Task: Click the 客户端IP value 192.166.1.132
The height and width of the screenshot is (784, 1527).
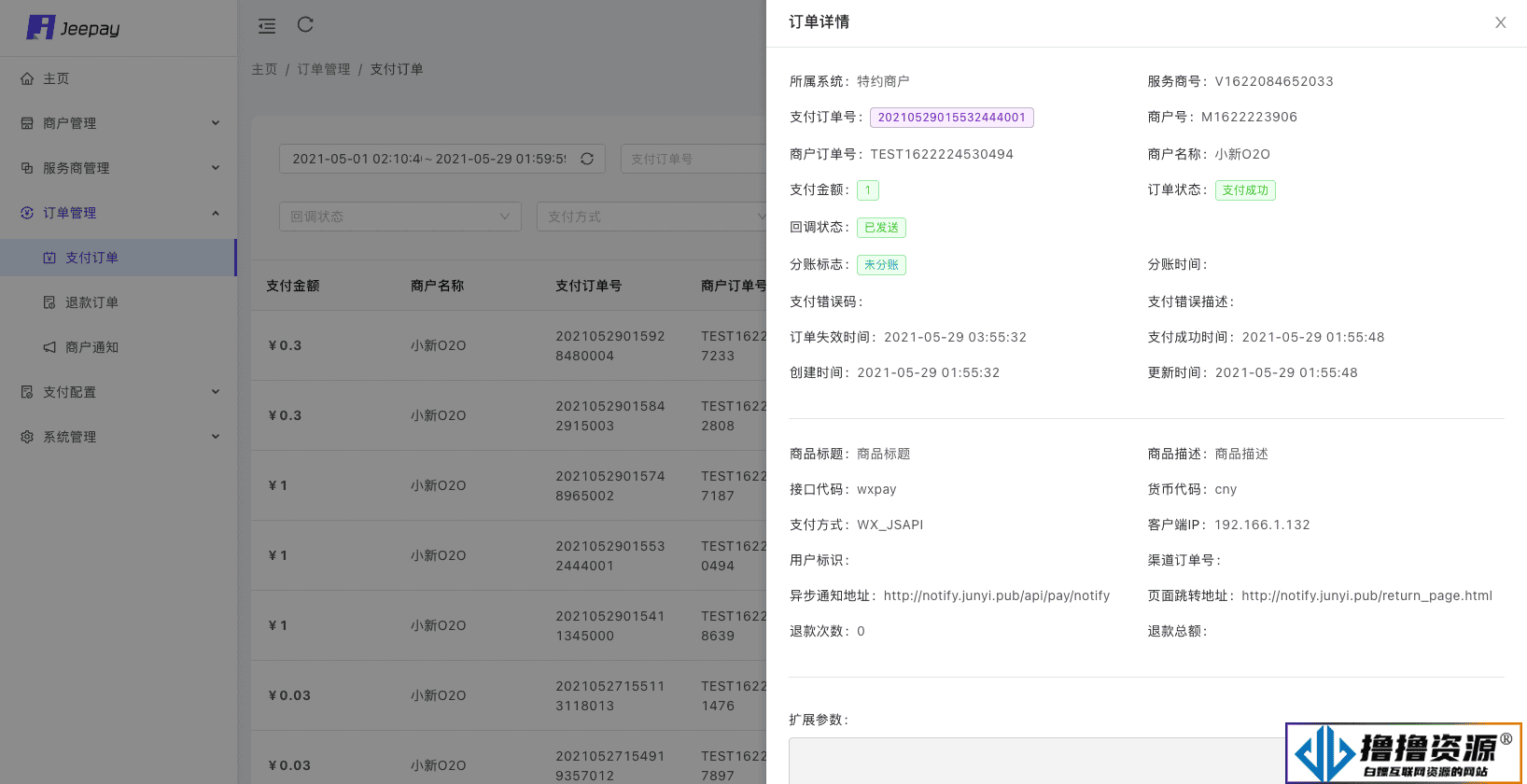Action: click(x=1262, y=525)
